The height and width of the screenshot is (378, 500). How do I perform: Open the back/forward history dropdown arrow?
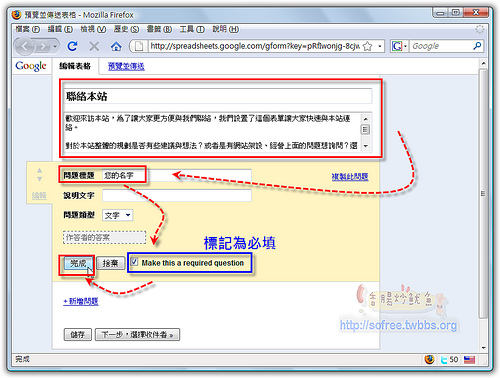click(x=55, y=46)
